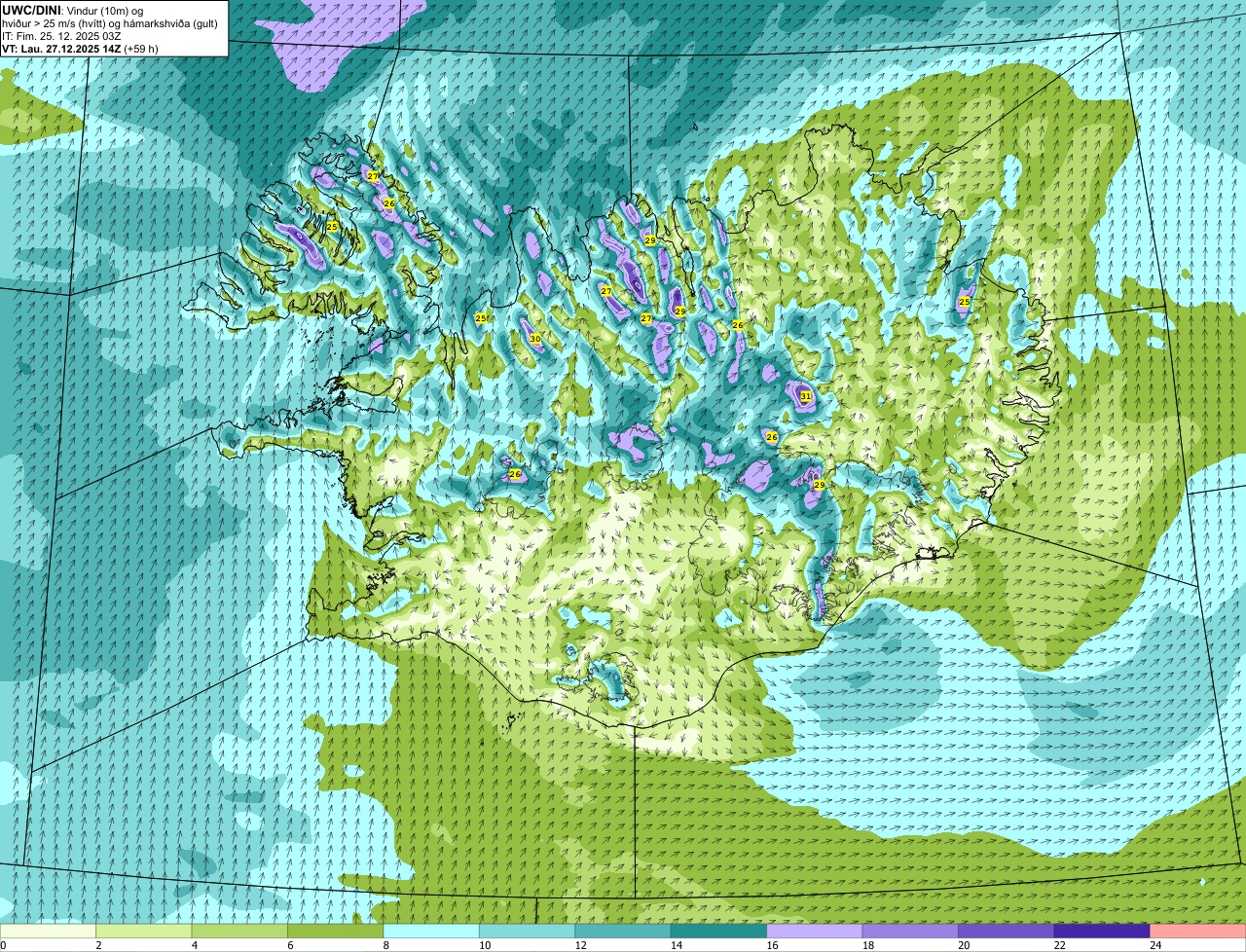This screenshot has height=952, width=1246.
Task: Click the color bar scale label "20"
Action: point(964,944)
